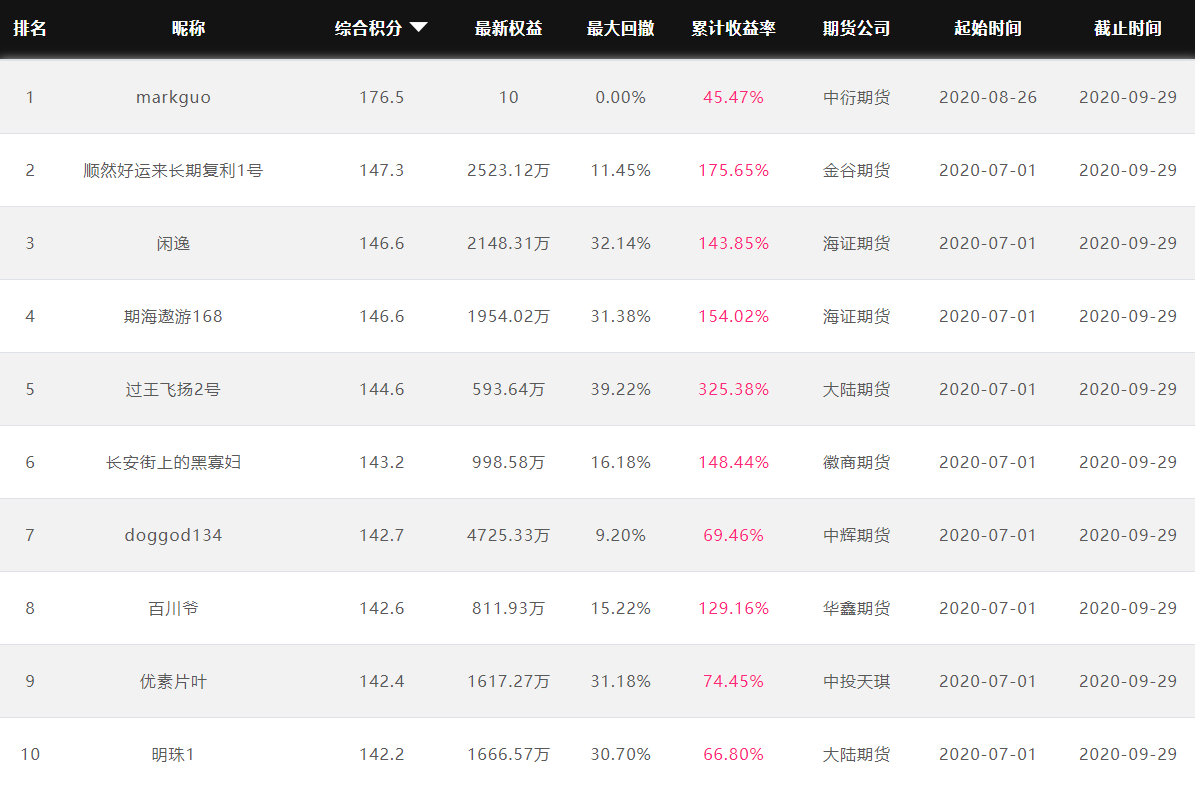The height and width of the screenshot is (785, 1195).
Task: Click equity value 811.93万
Action: (x=508, y=608)
